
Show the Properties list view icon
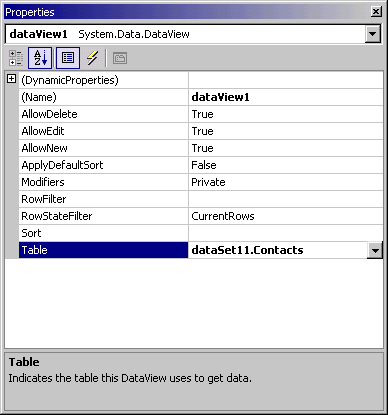pyautogui.click(x=68, y=58)
